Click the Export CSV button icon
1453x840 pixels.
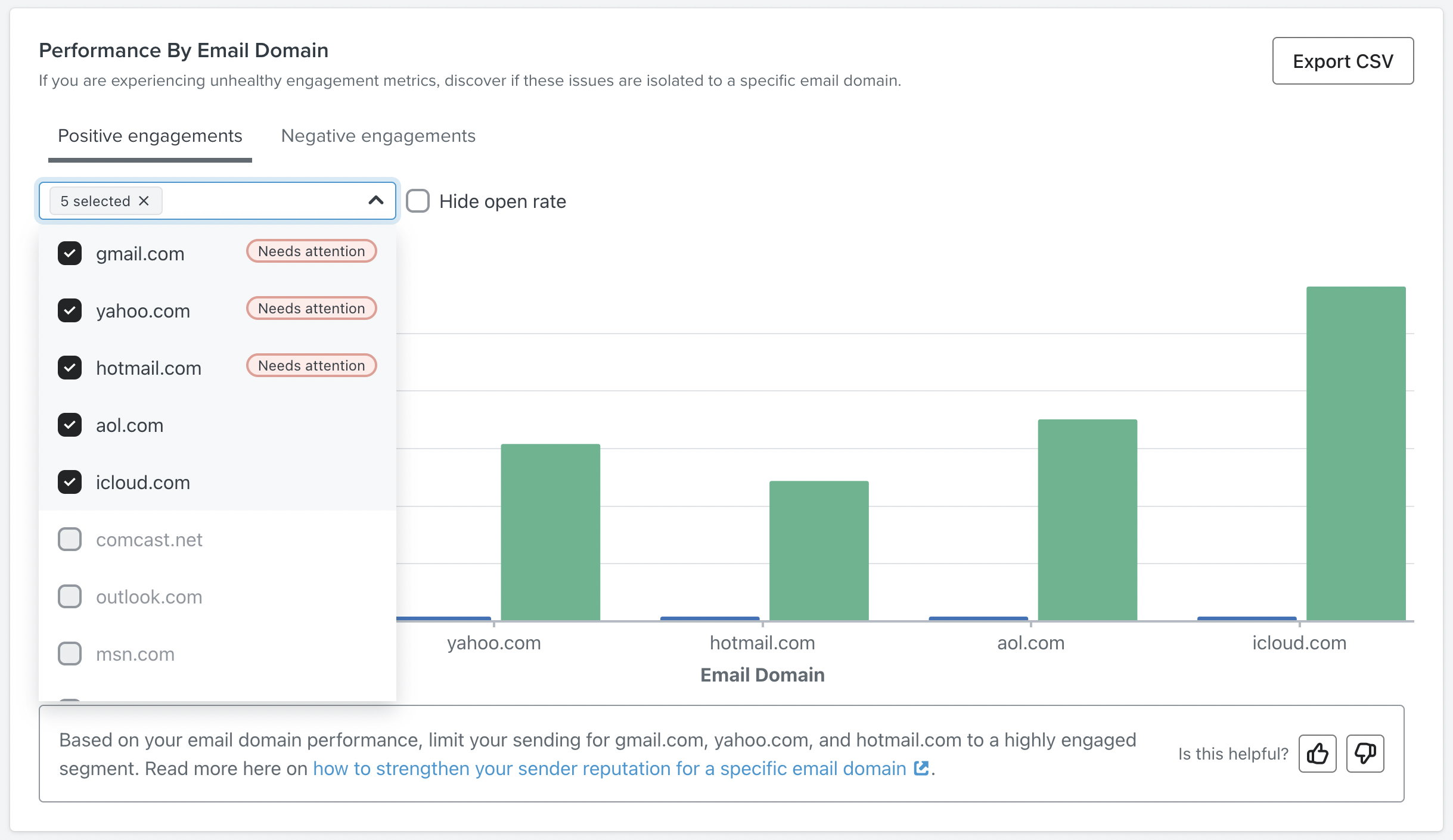tap(1344, 61)
